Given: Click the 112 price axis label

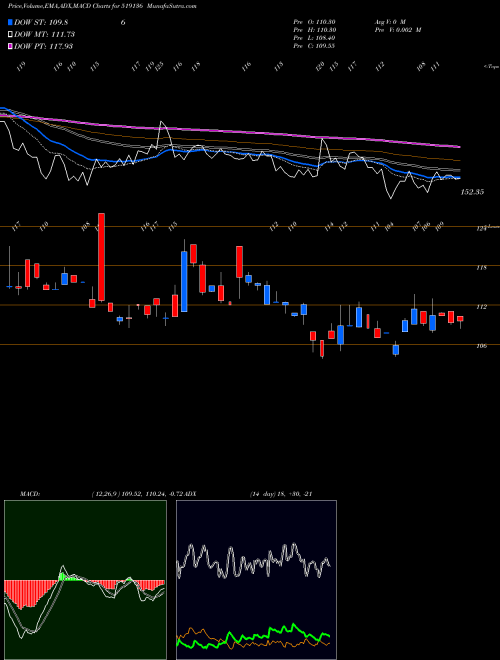Looking at the screenshot, I should [x=481, y=307].
